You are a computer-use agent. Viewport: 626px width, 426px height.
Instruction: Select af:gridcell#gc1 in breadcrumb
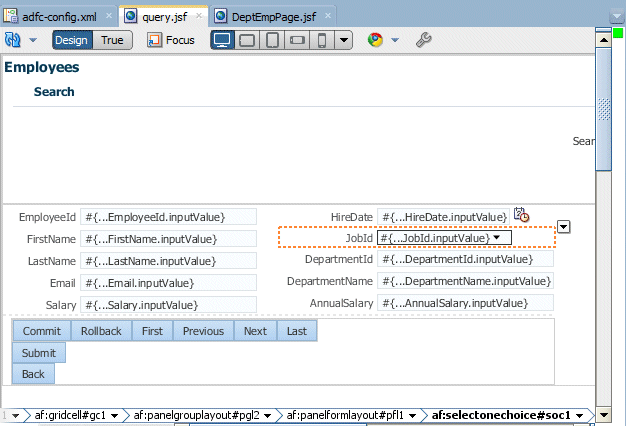click(70, 416)
